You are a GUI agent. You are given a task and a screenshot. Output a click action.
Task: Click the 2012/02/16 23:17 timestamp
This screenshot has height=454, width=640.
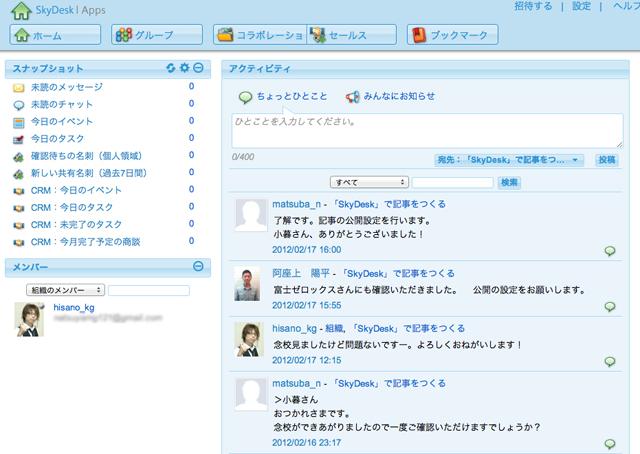point(307,443)
